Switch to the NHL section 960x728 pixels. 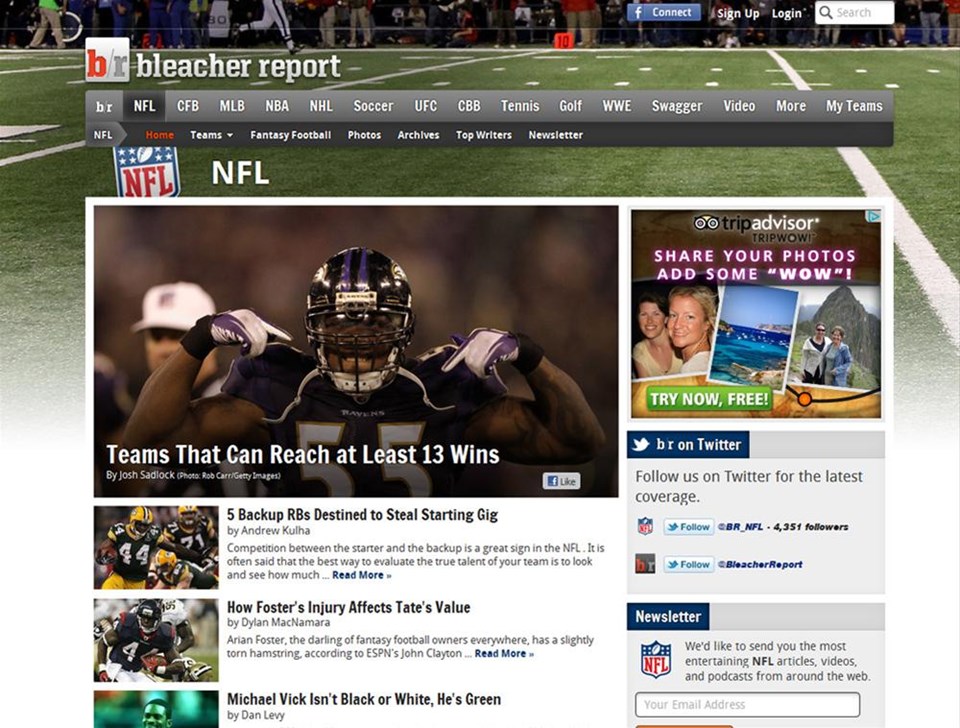321,106
